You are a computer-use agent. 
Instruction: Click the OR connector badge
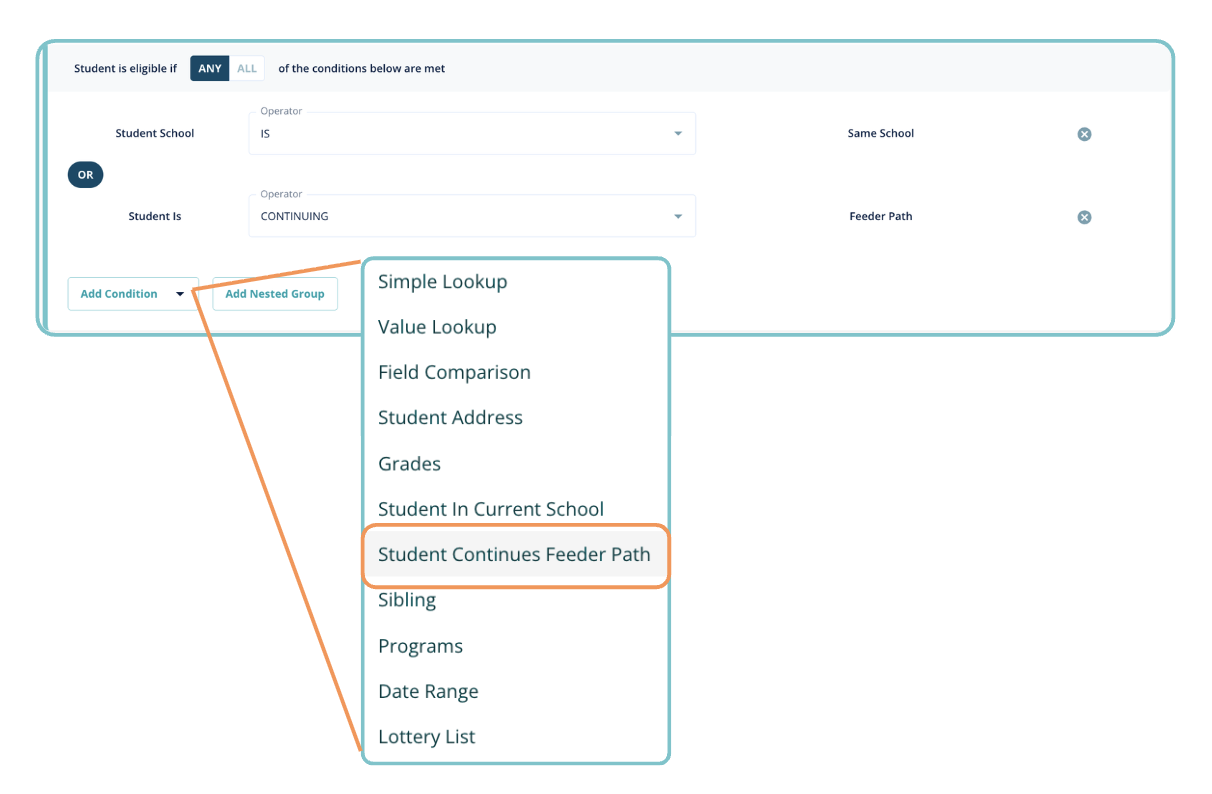pyautogui.click(x=86, y=175)
